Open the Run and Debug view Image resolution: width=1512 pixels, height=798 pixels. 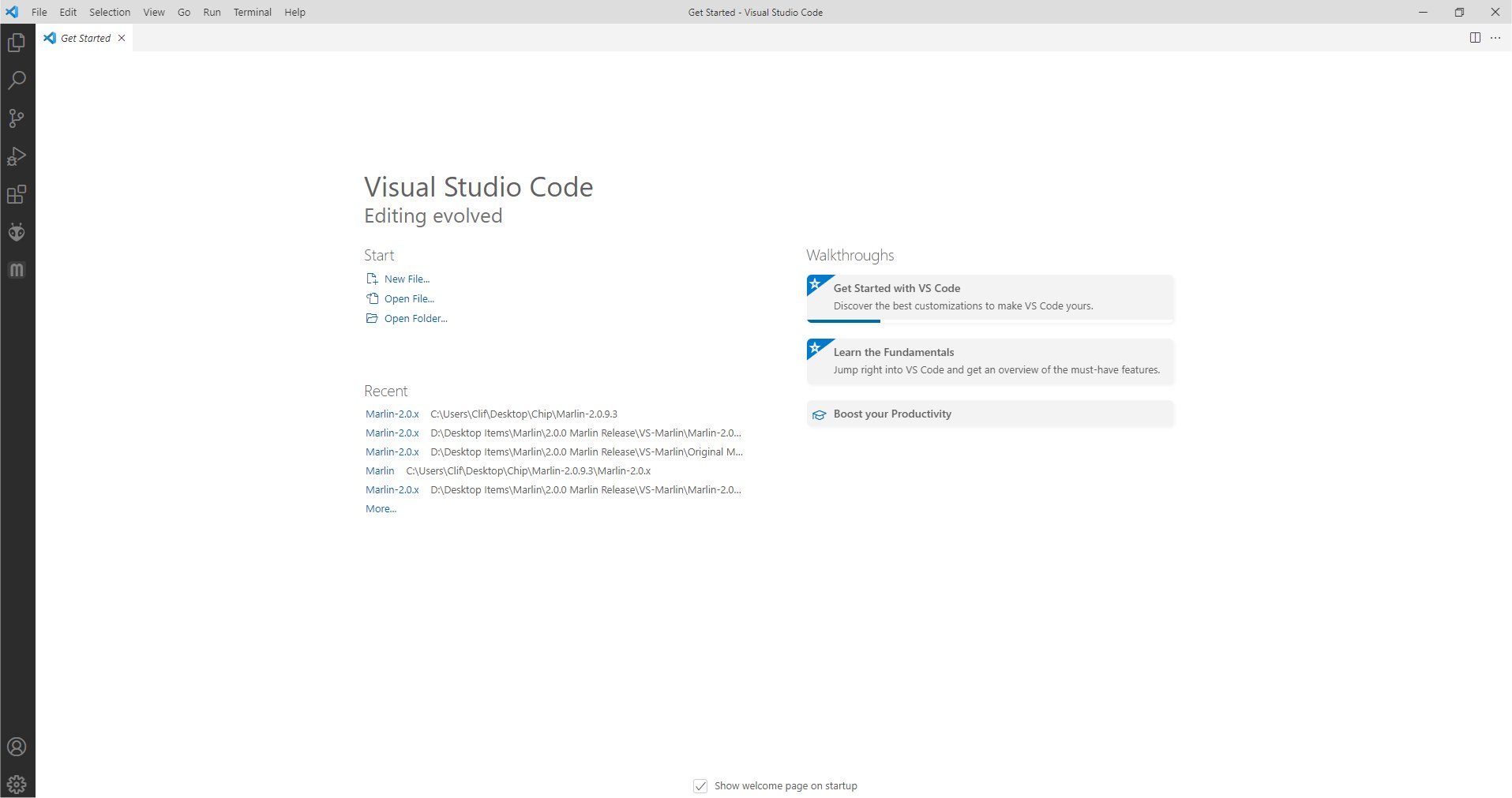click(17, 156)
